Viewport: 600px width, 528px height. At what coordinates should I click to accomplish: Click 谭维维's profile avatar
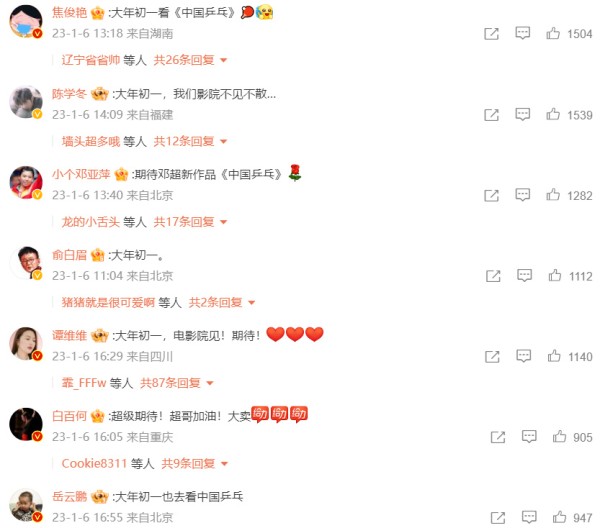pos(26,344)
